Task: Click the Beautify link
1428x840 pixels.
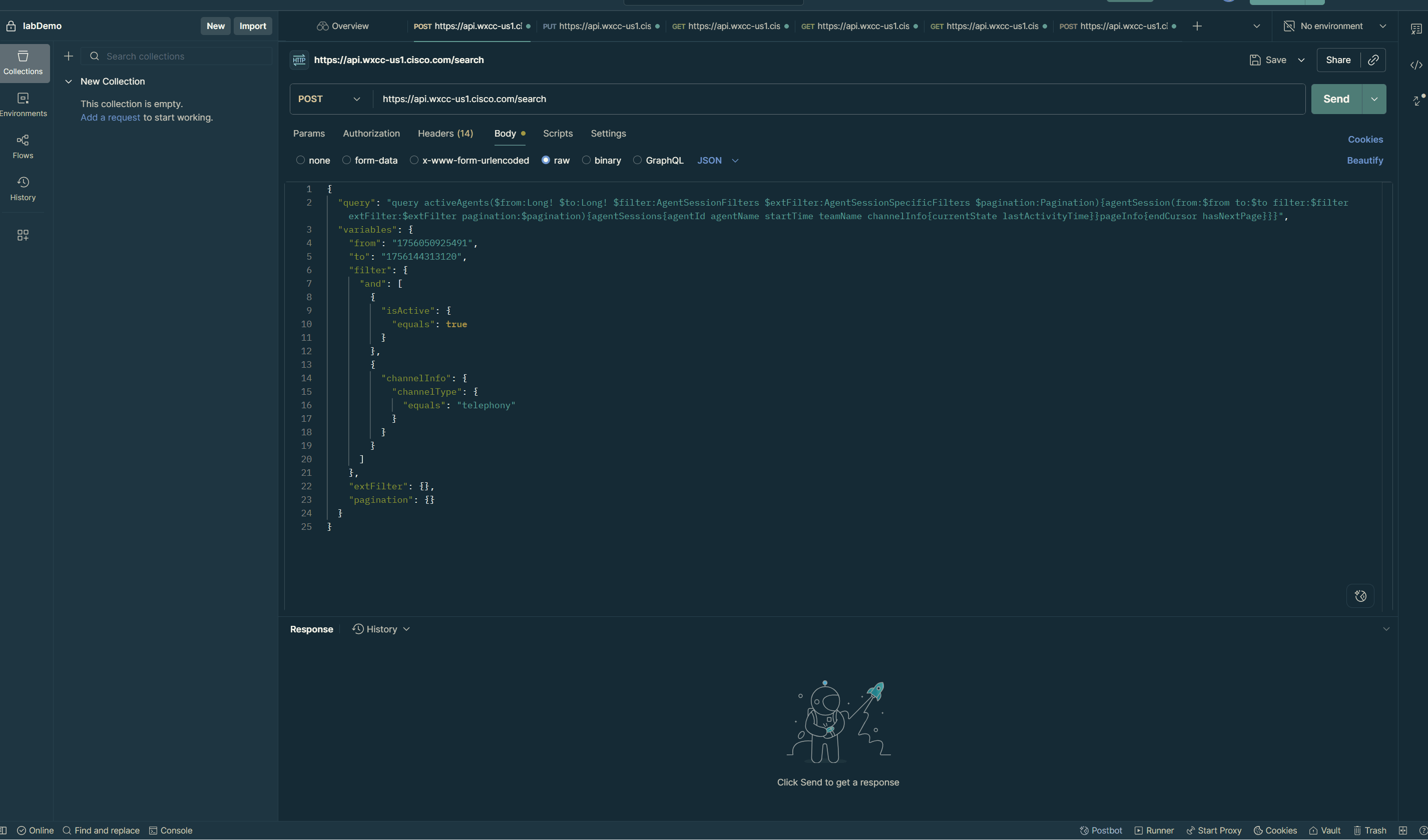Action: [1364, 160]
